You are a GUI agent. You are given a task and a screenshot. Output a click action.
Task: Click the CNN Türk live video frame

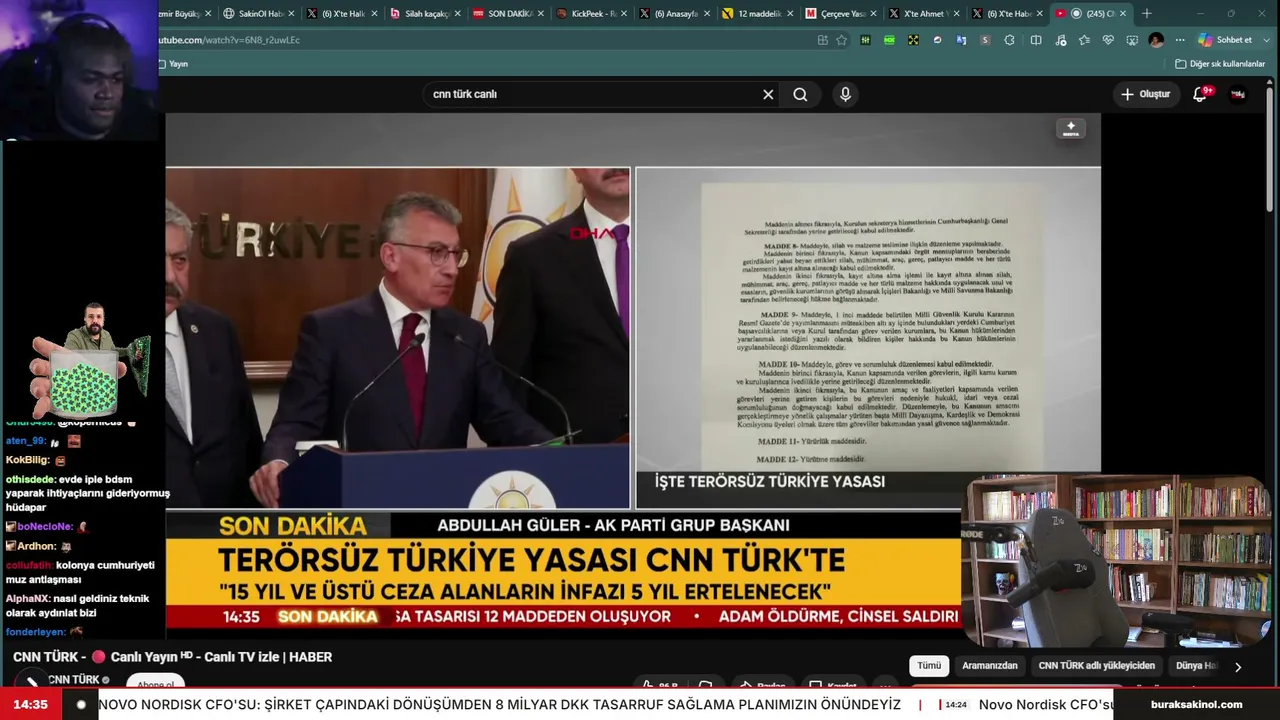(633, 375)
